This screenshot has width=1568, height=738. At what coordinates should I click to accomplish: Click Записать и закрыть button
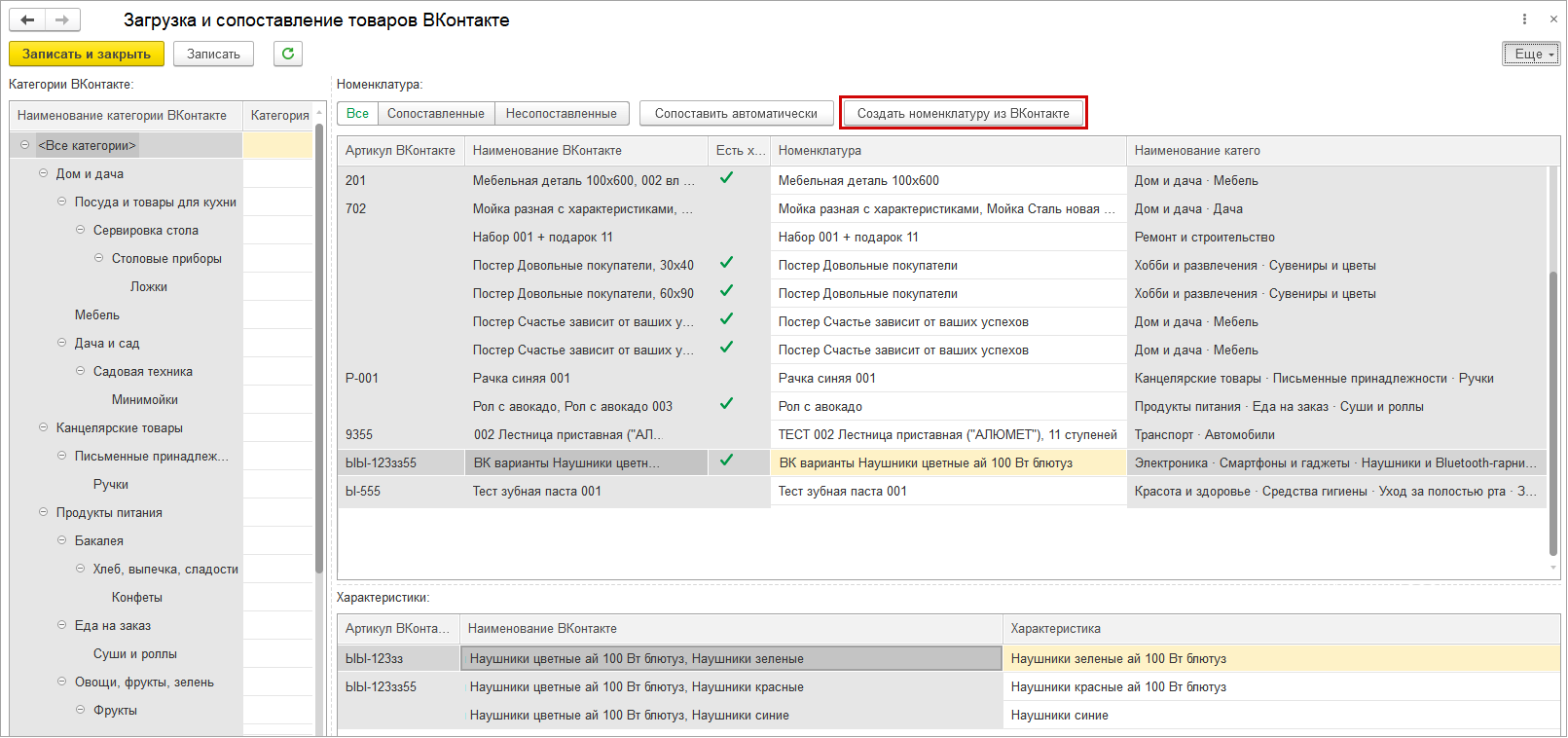87,54
